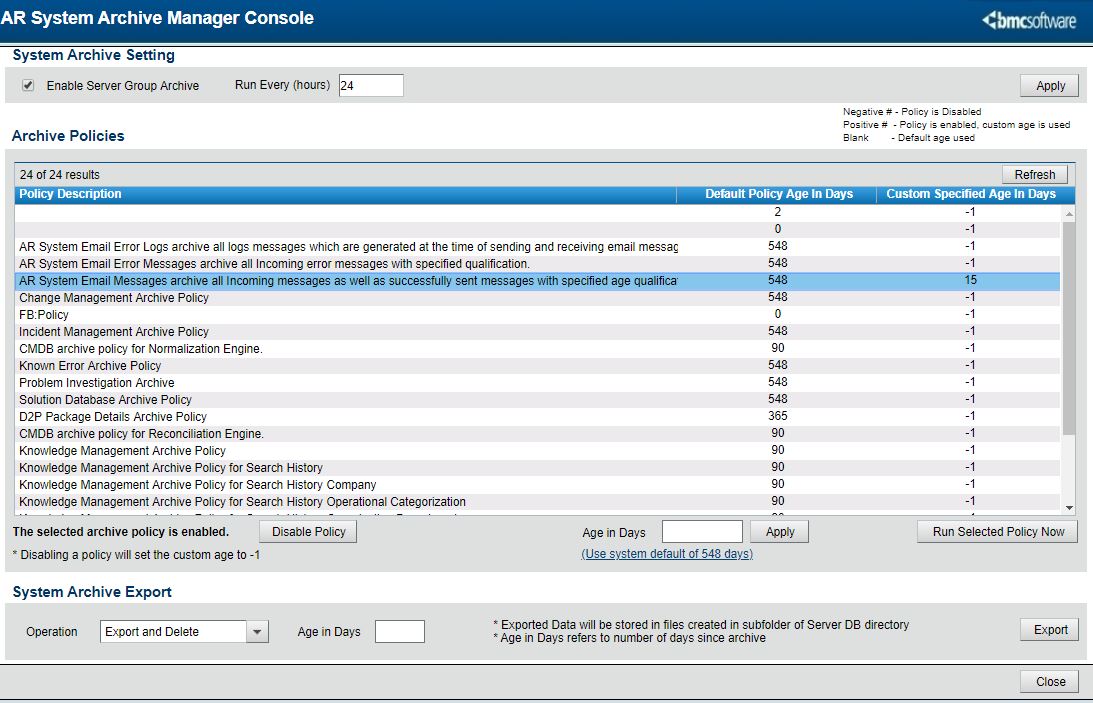Select the Known Error Archive Policy row
1093x703 pixels.
90,366
